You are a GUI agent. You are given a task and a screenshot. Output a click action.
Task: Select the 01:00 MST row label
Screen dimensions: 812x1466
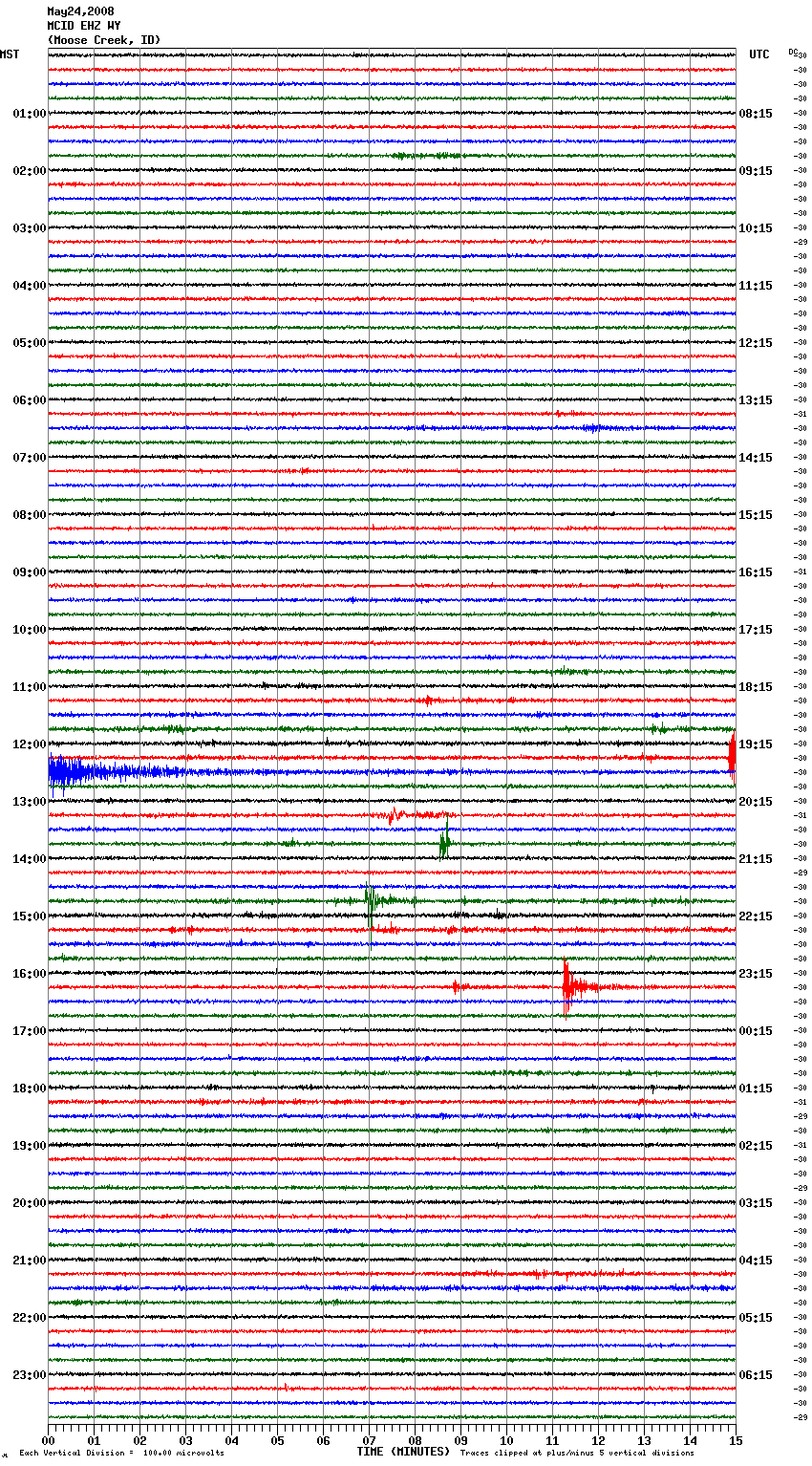pos(30,114)
